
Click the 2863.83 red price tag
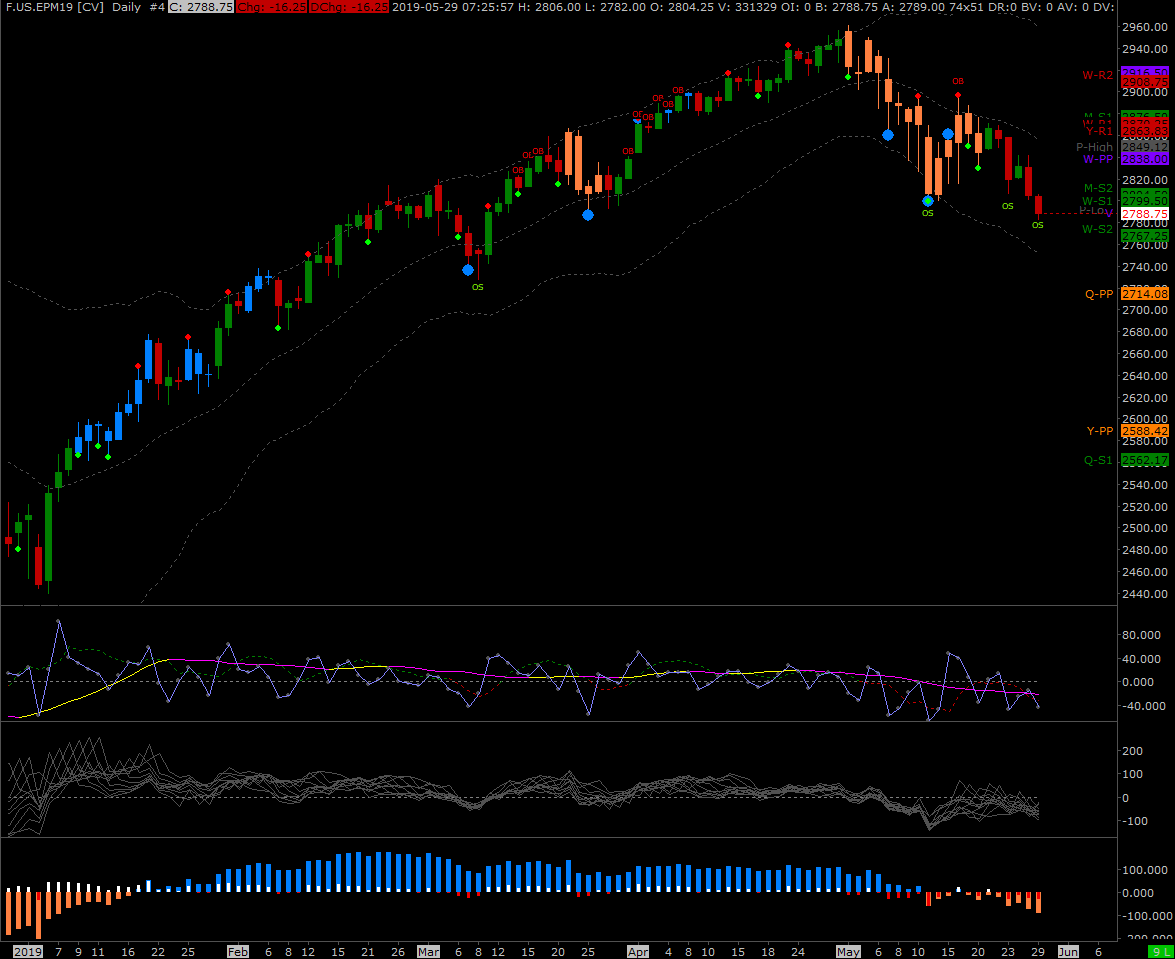tap(1144, 131)
